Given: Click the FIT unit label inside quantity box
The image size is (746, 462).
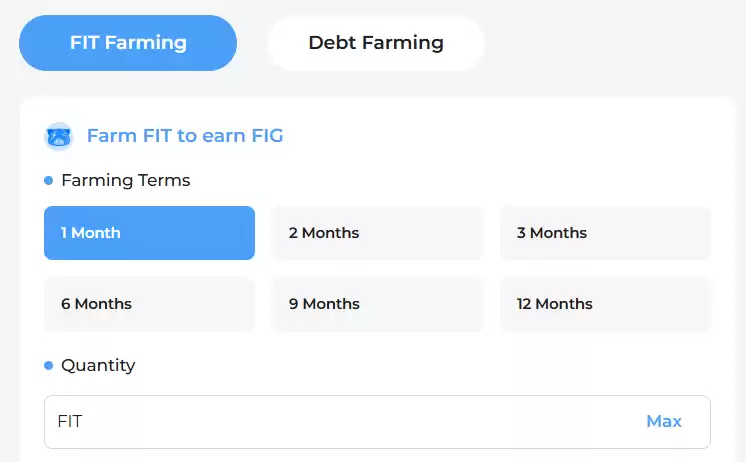Looking at the screenshot, I should [70, 422].
